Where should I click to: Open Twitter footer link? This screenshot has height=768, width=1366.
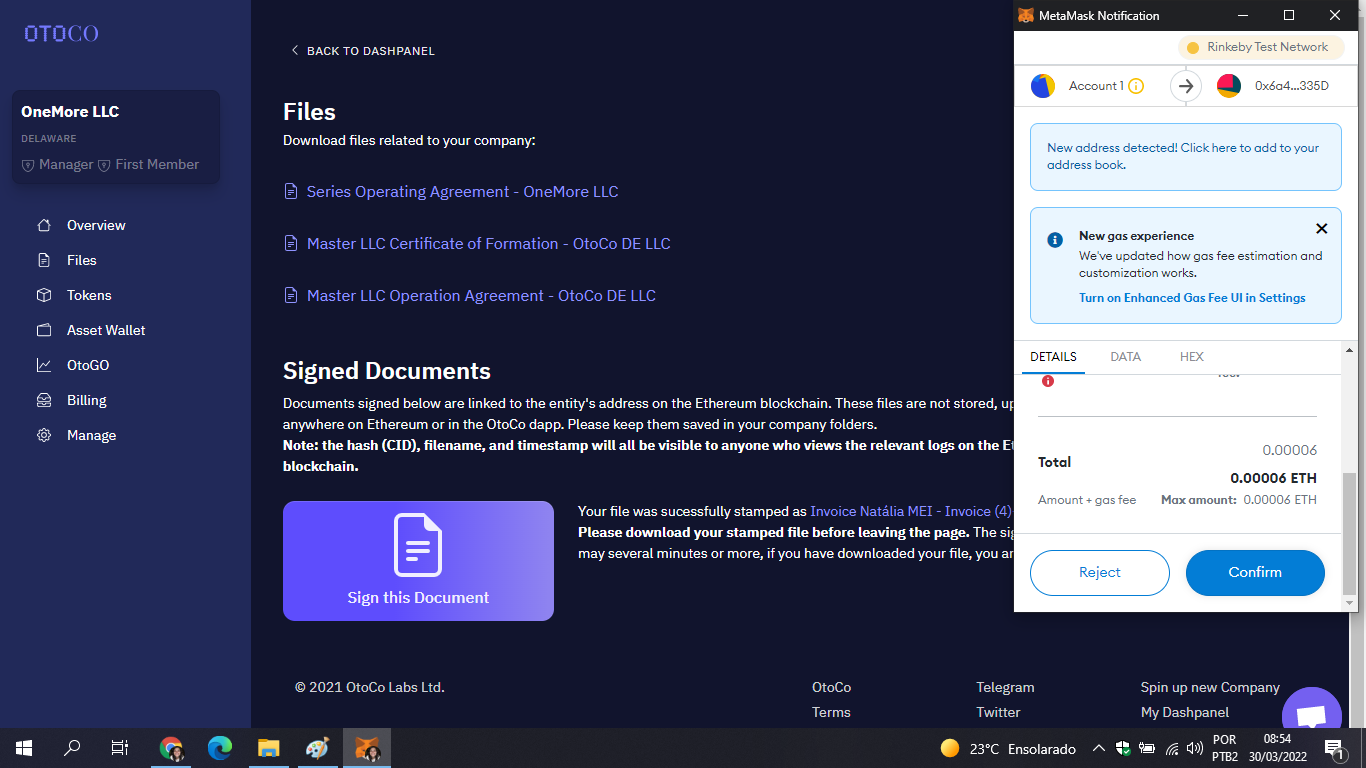[998, 712]
